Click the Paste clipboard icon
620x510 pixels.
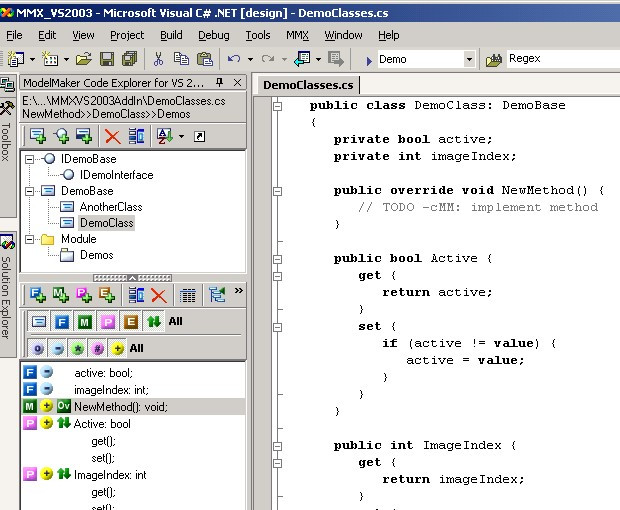click(x=205, y=59)
